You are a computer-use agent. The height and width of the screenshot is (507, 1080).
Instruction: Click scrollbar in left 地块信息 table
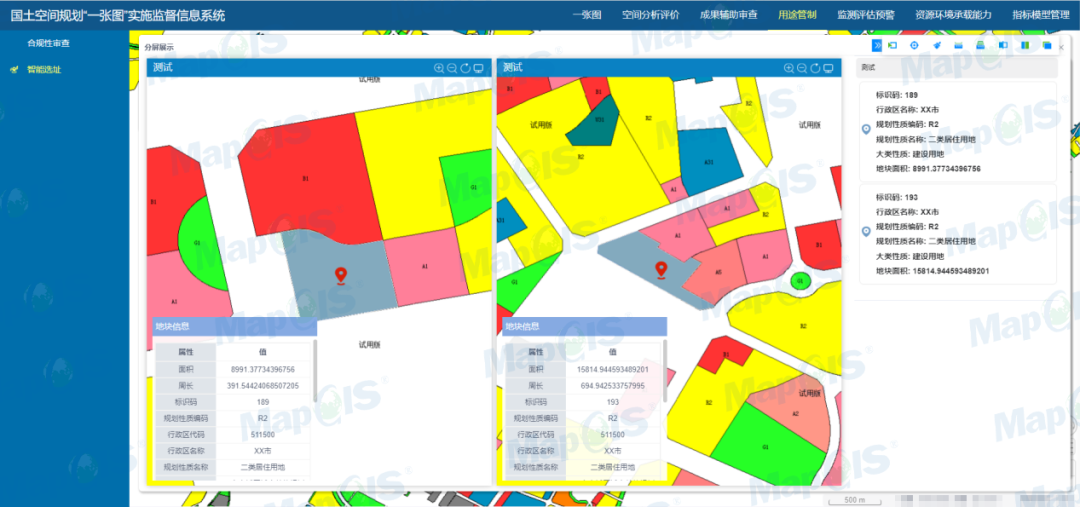click(315, 370)
